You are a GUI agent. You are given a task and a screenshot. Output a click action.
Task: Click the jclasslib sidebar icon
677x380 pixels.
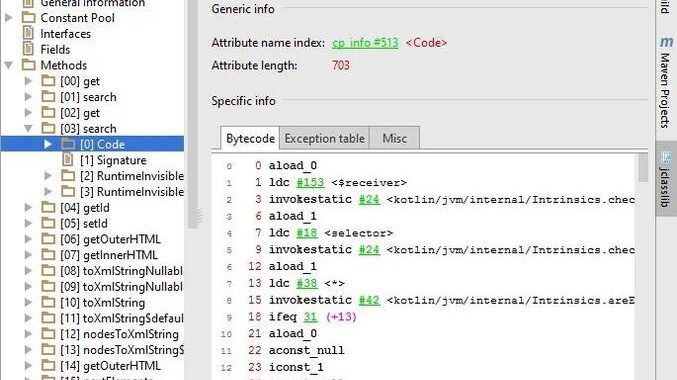(666, 158)
